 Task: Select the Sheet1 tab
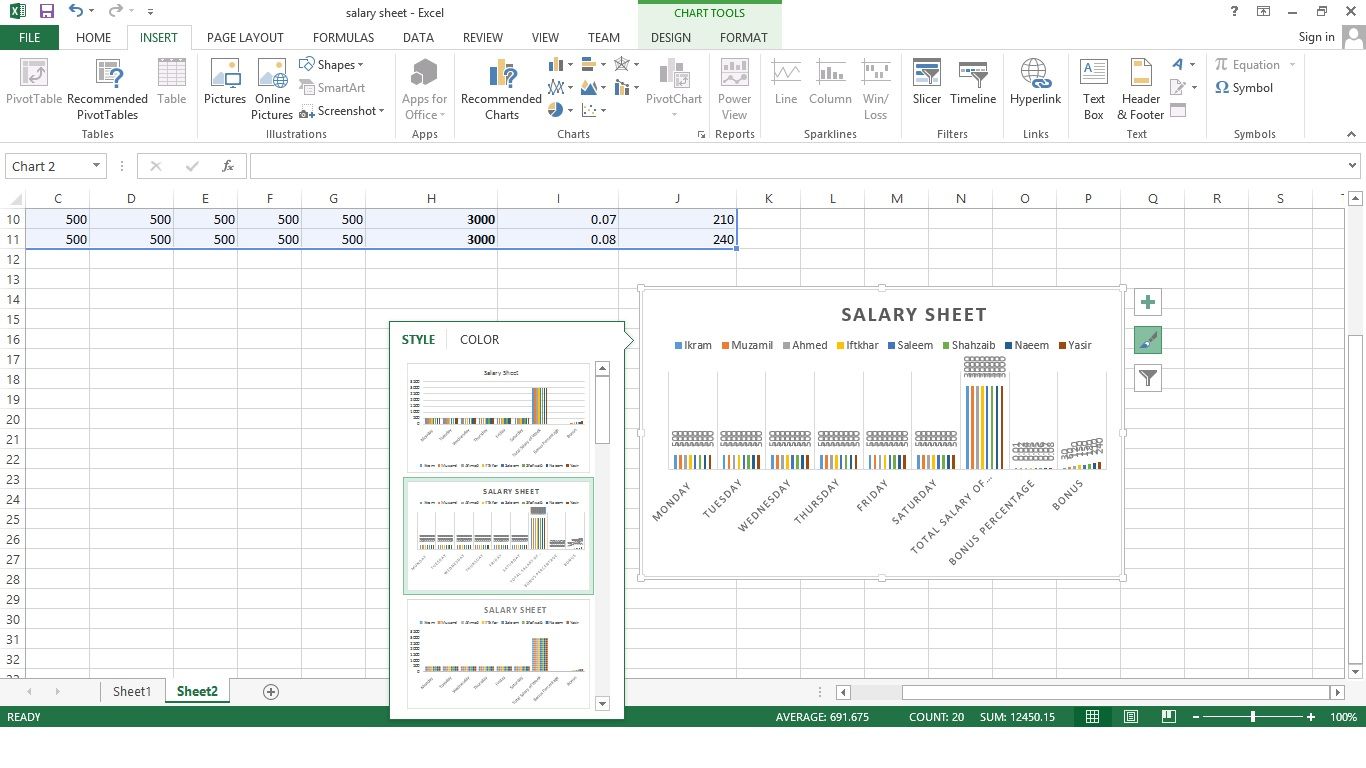click(132, 691)
